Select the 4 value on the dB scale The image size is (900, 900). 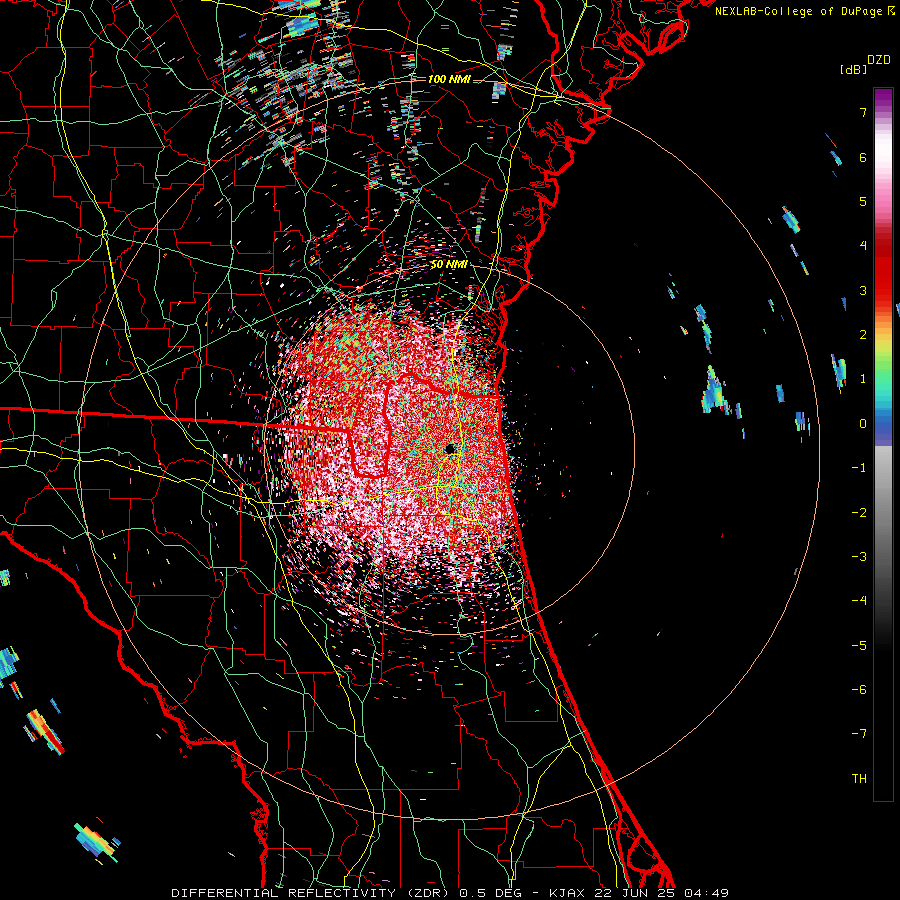[863, 246]
